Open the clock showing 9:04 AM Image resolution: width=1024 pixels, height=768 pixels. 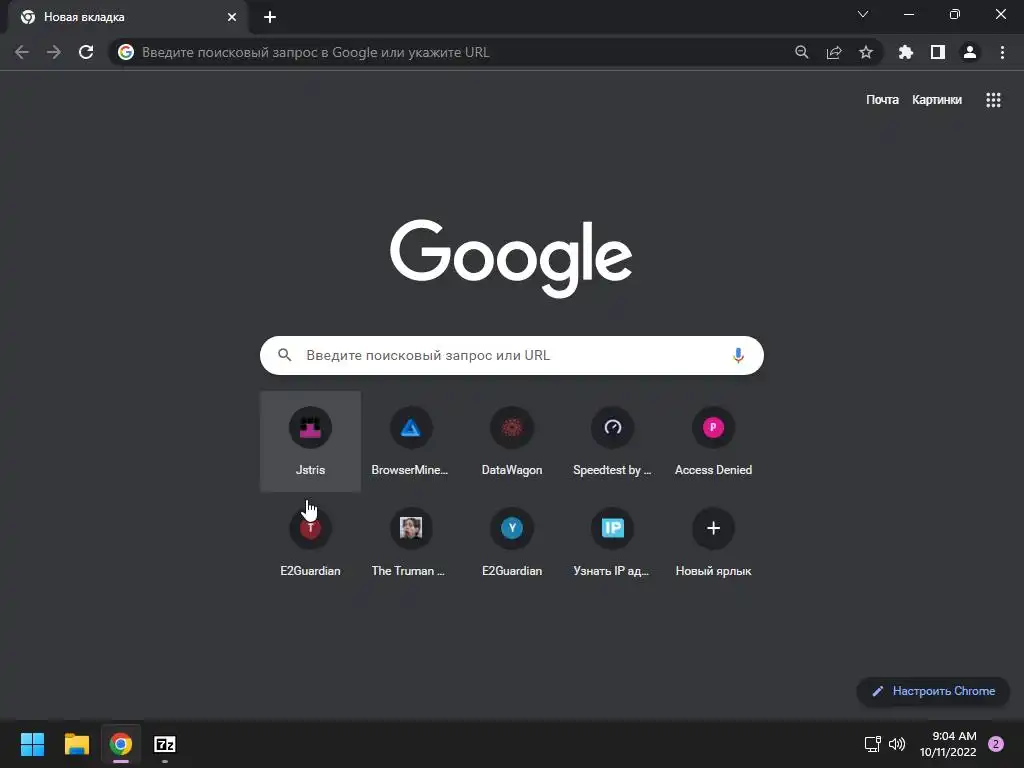pyautogui.click(x=948, y=744)
